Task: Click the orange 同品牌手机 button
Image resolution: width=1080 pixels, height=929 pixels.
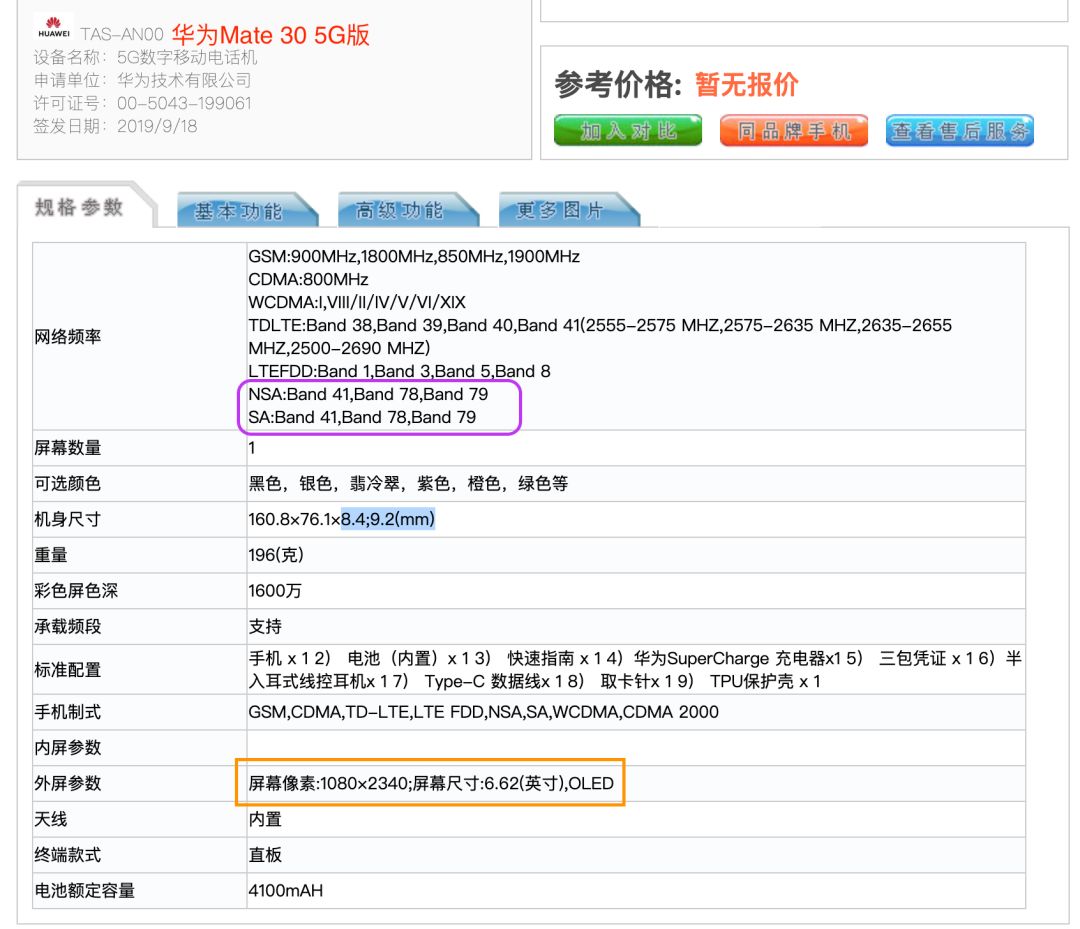Action: pyautogui.click(x=793, y=130)
